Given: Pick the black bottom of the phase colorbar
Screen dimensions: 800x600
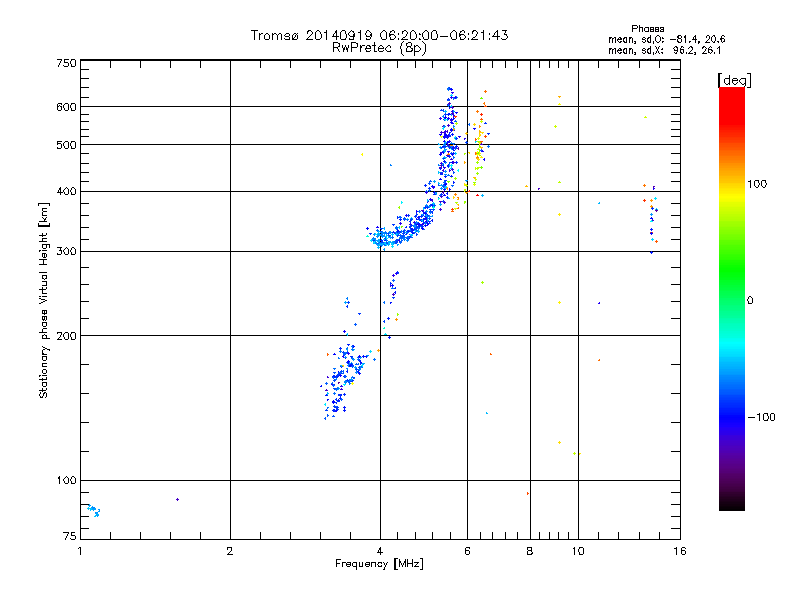Looking at the screenshot, I should click(x=732, y=505).
